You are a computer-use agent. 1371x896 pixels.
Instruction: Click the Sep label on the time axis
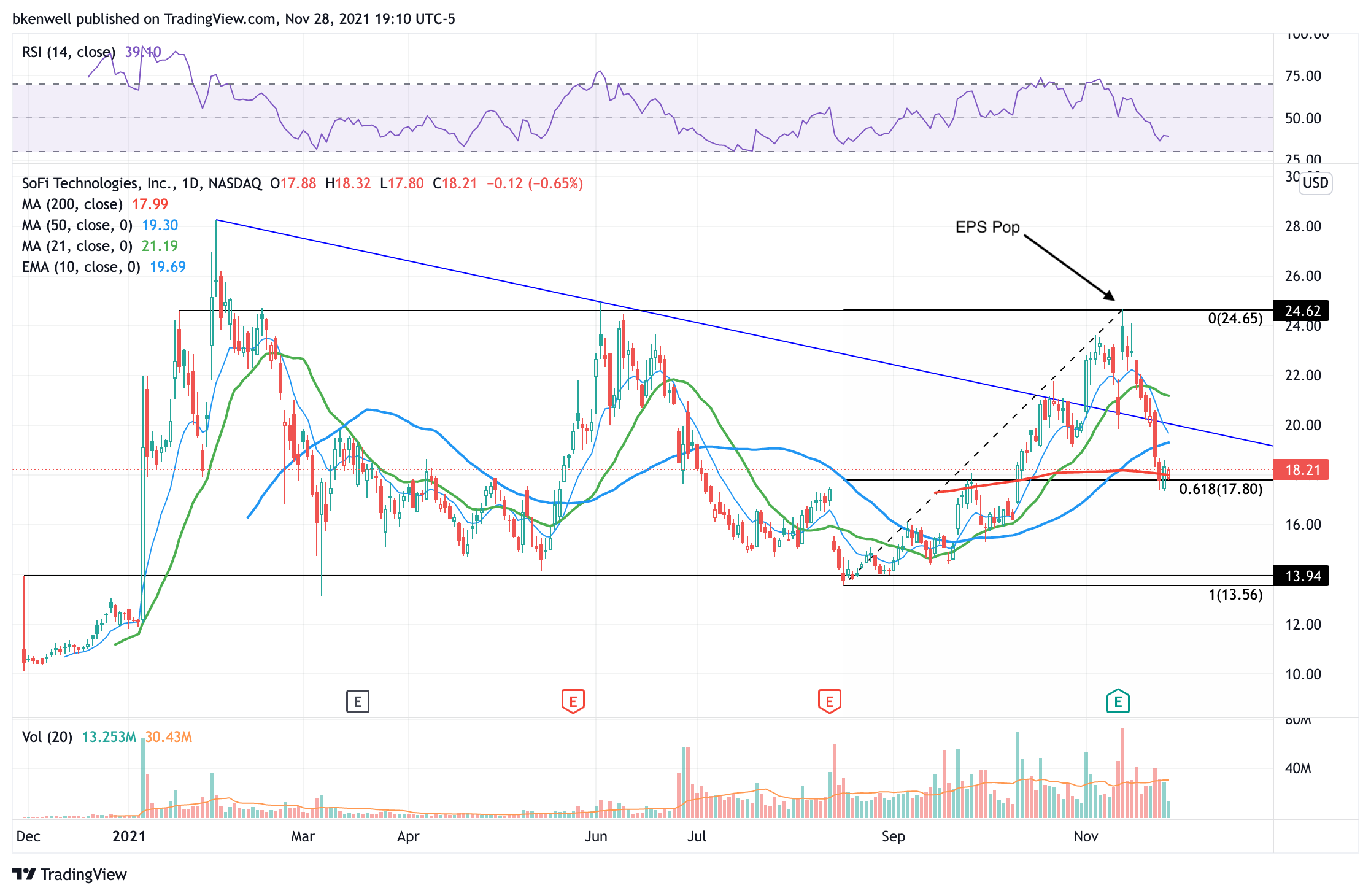[x=893, y=836]
